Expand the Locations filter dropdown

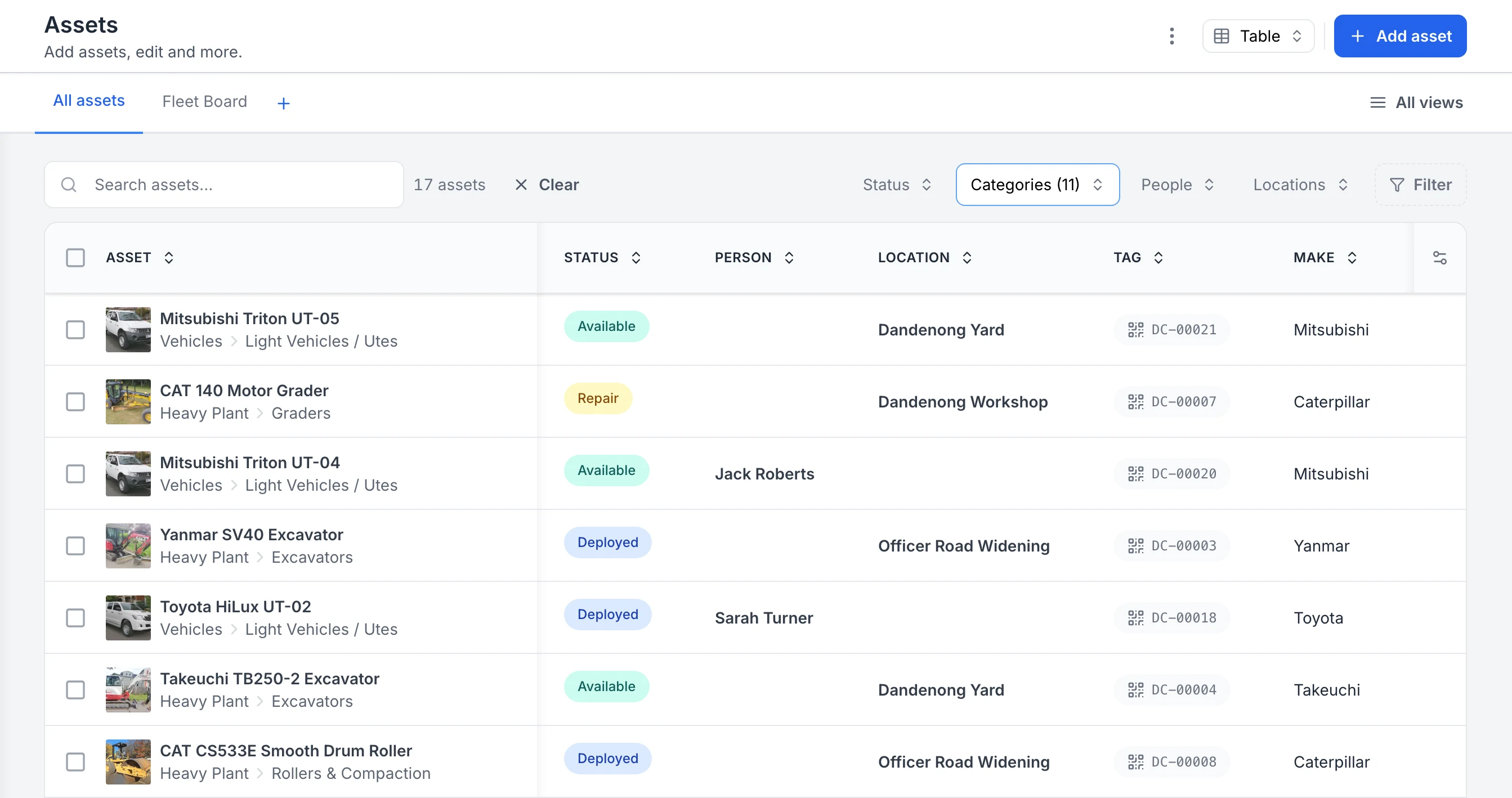click(x=1300, y=185)
